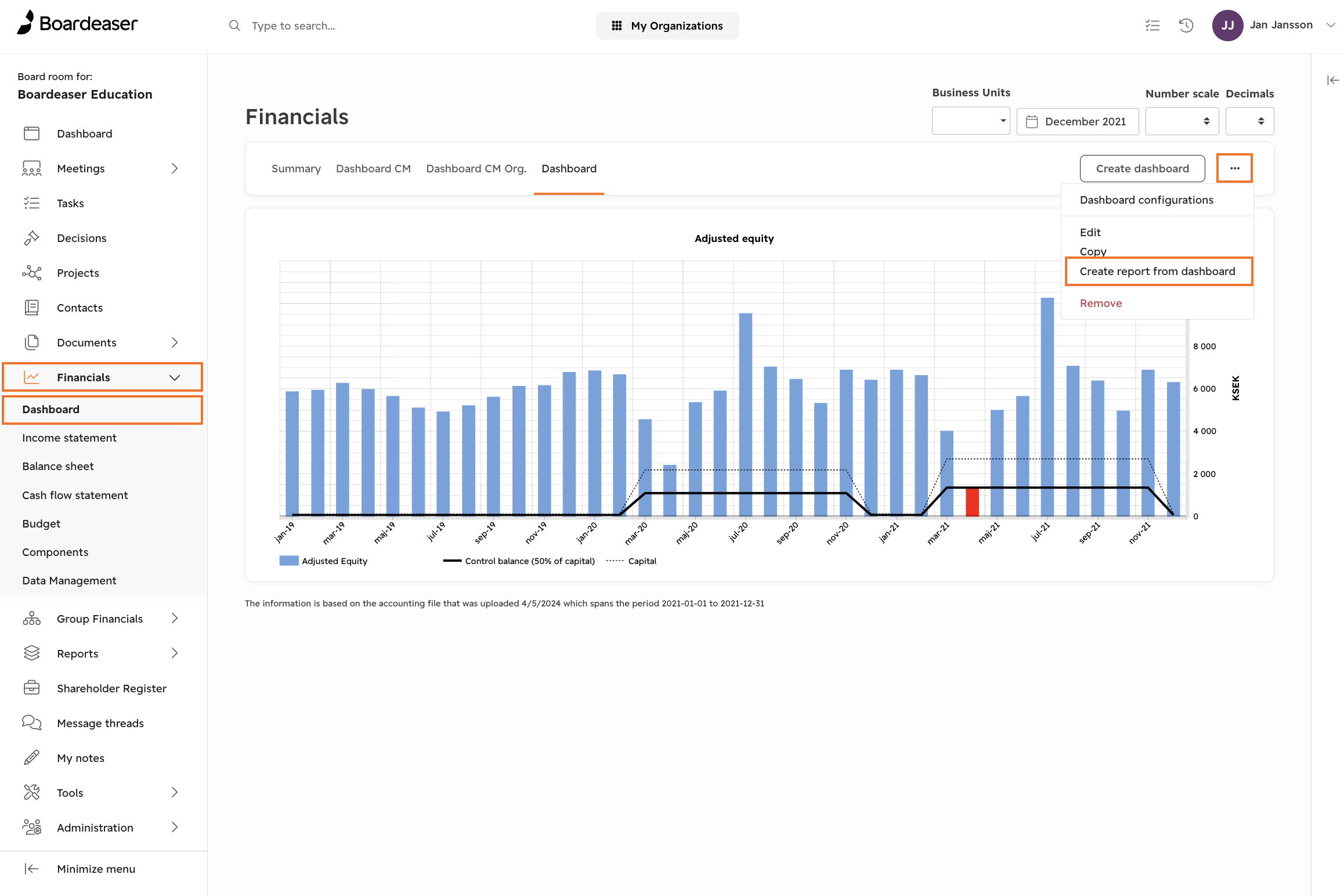The image size is (1344, 896).
Task: Open the Business Units dropdown
Action: pyautogui.click(x=971, y=121)
